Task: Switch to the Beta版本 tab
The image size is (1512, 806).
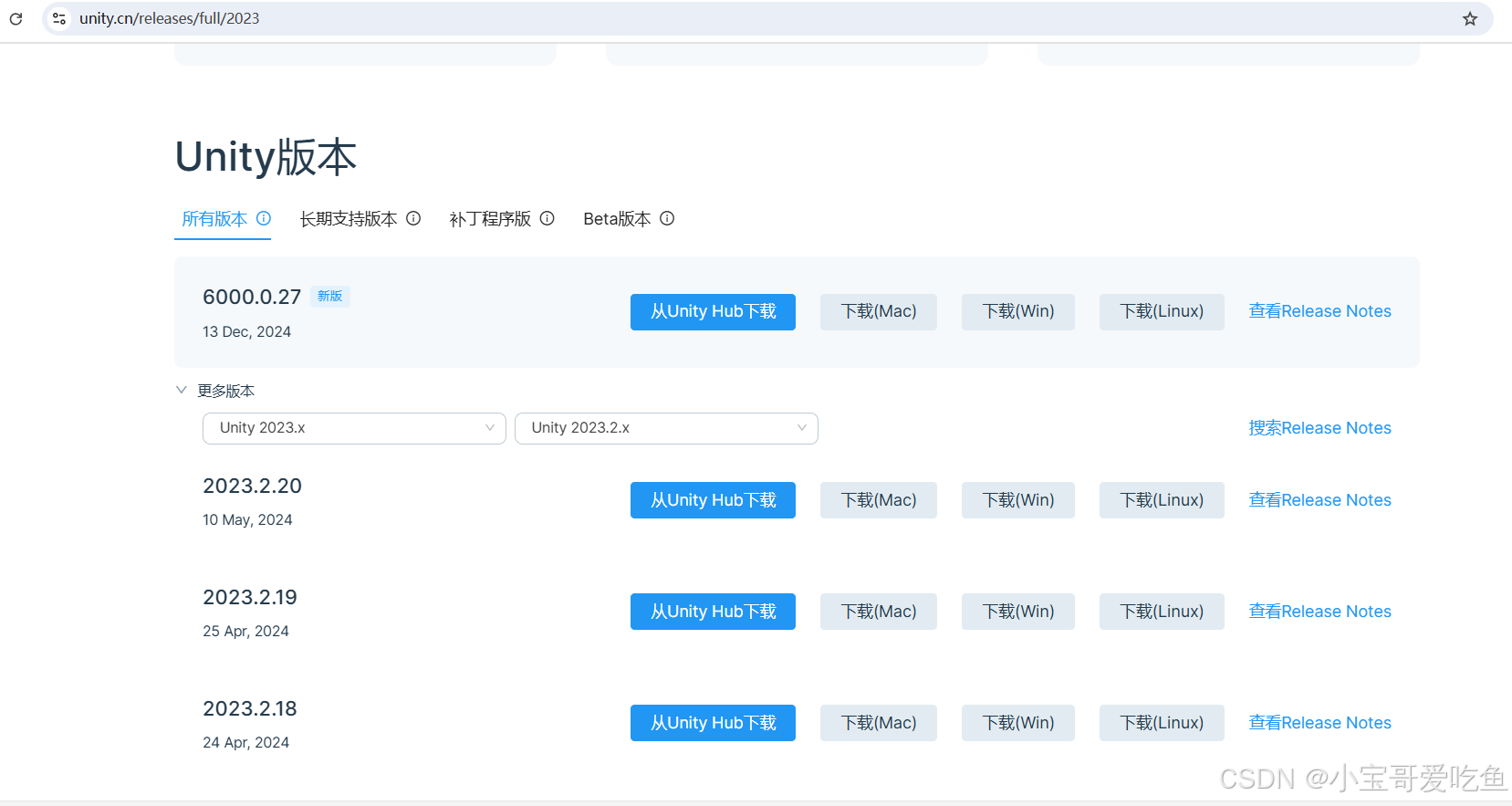Action: click(617, 219)
